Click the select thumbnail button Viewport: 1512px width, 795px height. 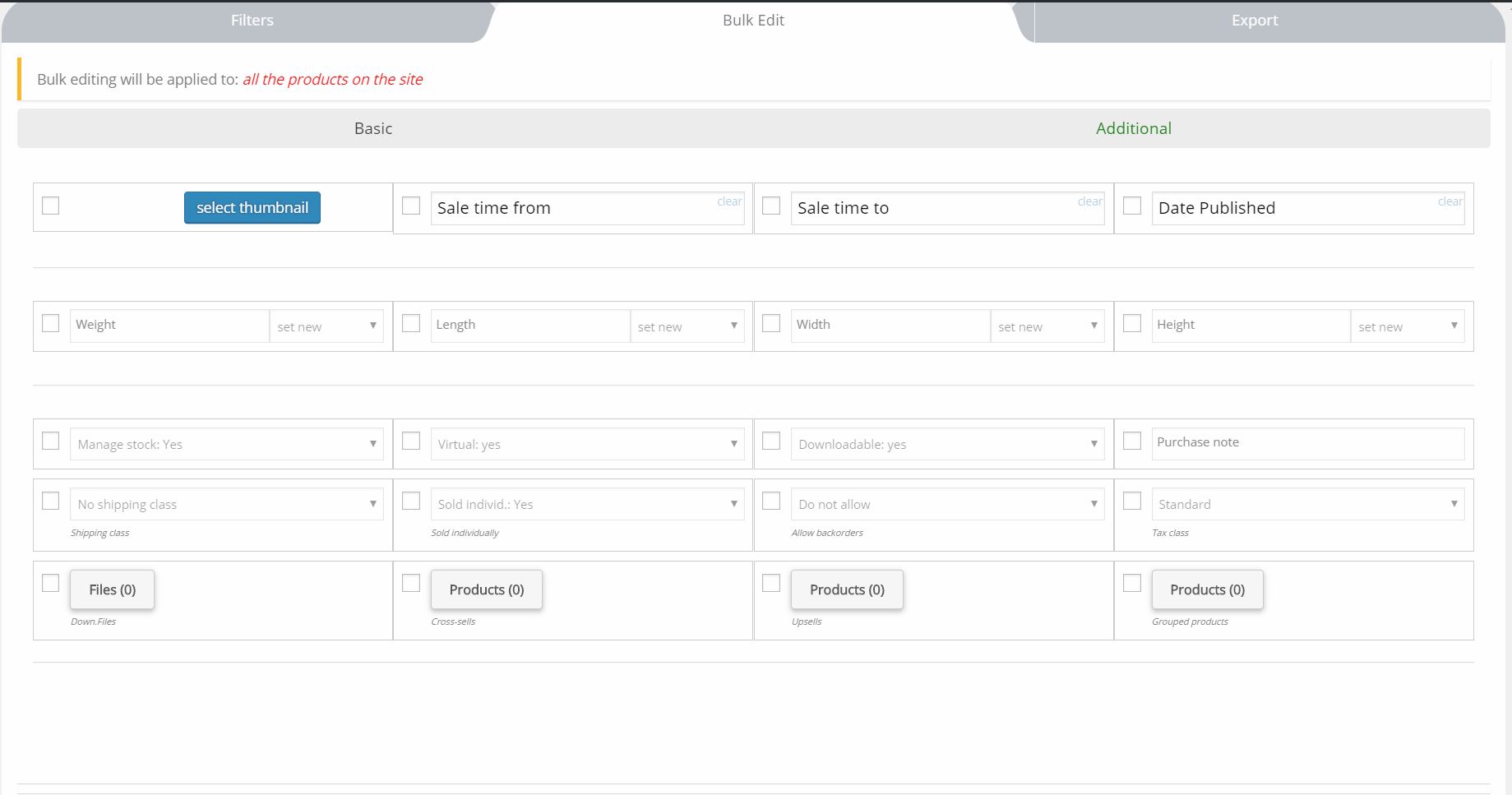point(252,208)
